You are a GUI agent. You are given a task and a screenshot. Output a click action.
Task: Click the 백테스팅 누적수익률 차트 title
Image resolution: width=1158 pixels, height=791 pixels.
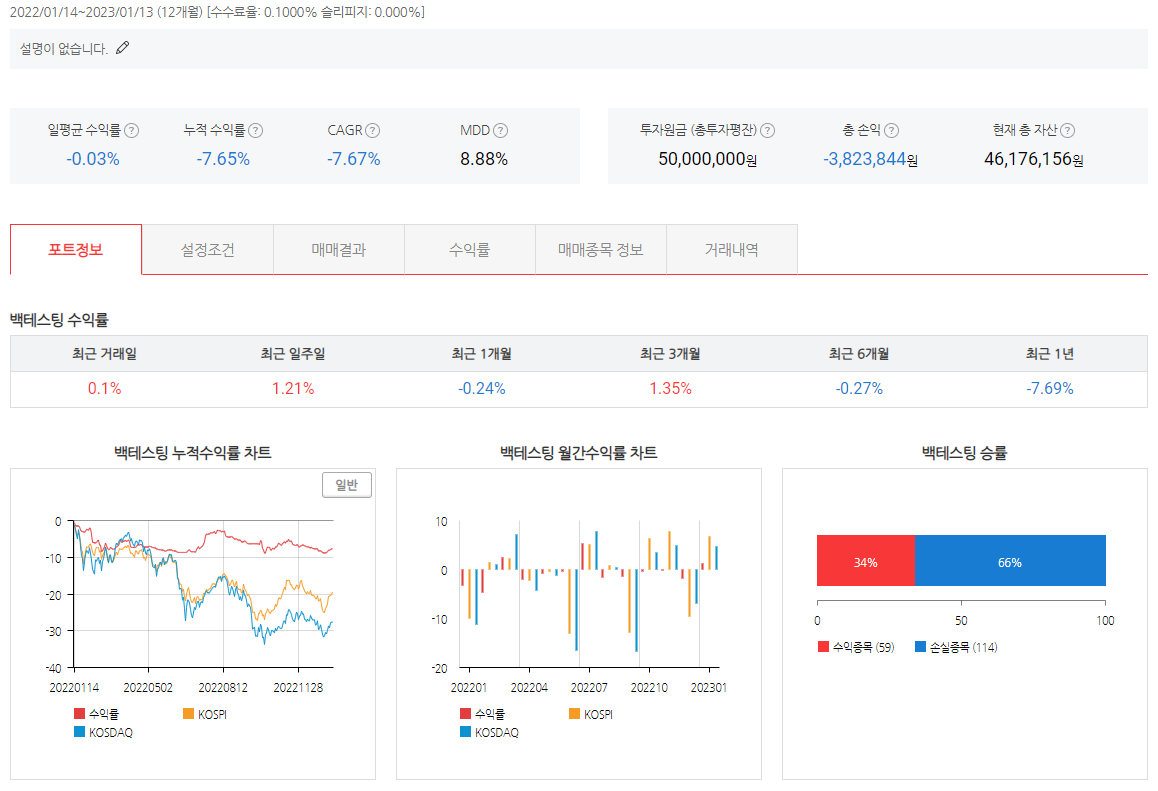(193, 453)
